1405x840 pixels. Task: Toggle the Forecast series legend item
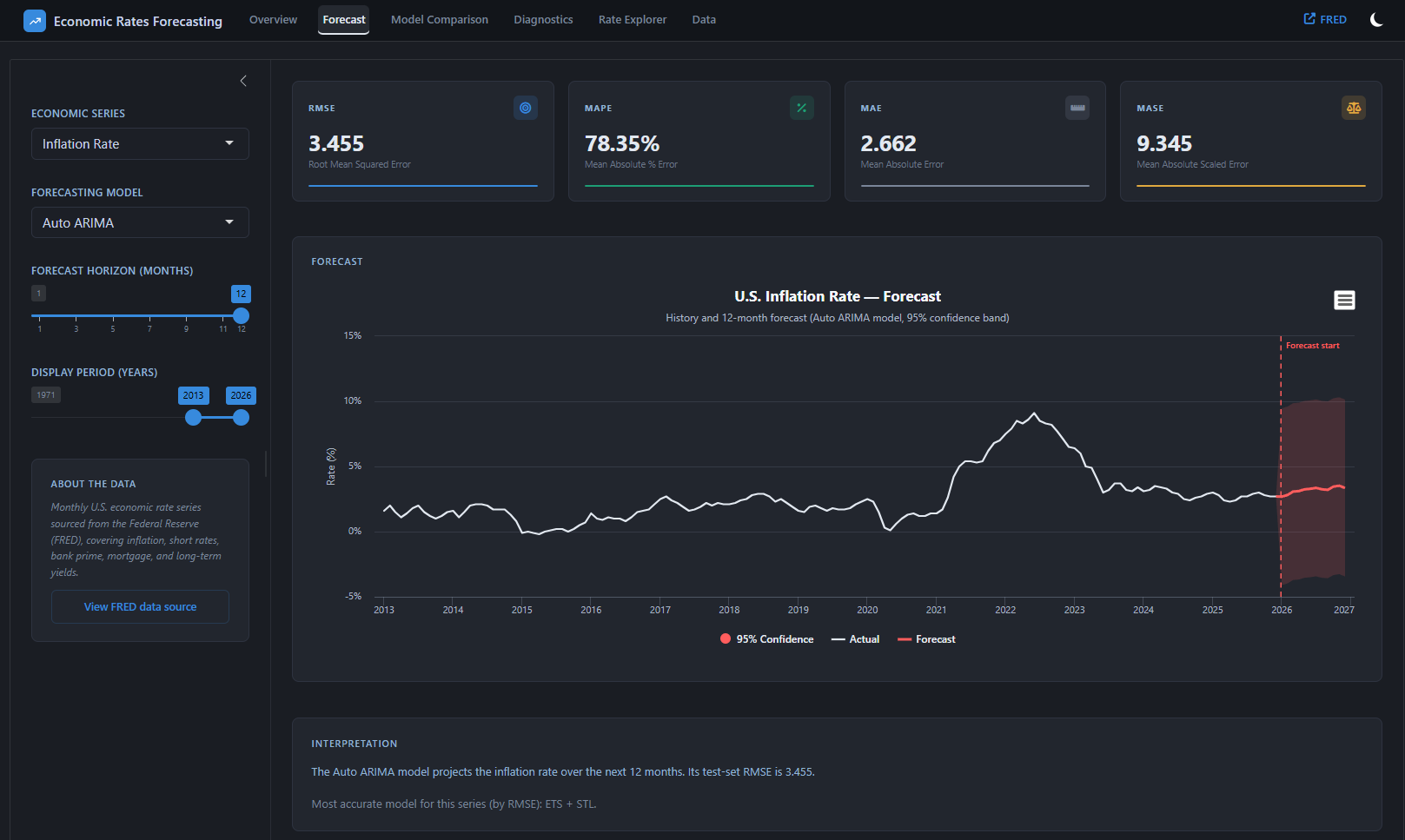tap(926, 639)
